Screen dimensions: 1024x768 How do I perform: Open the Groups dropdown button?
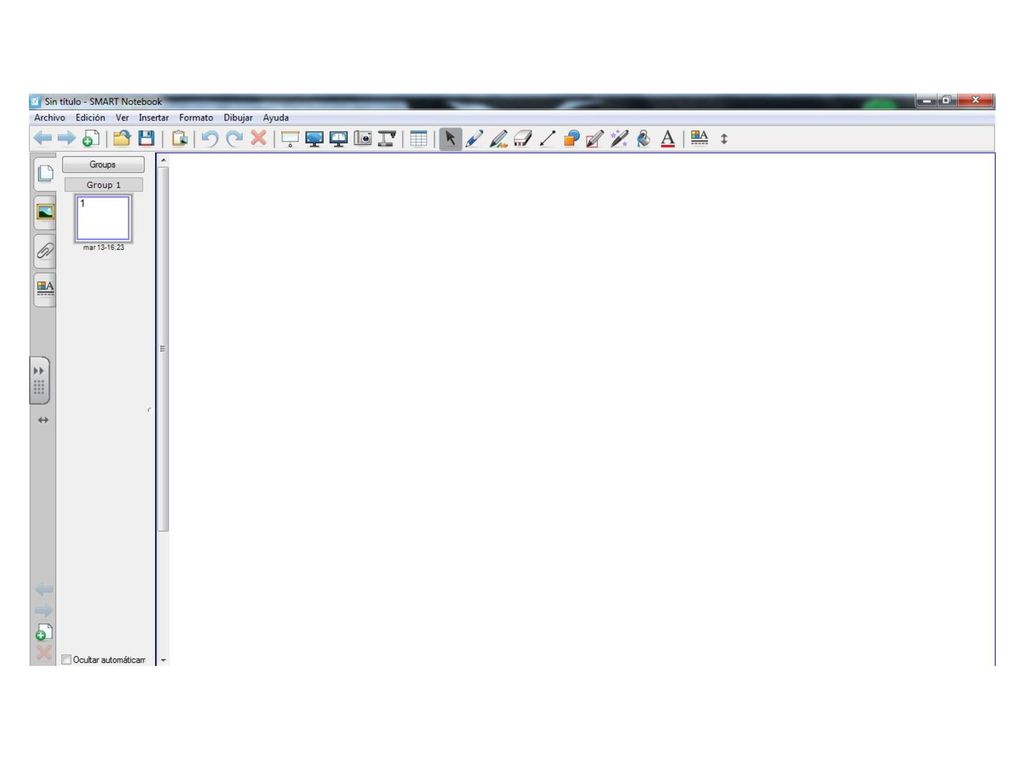pyautogui.click(x=103, y=165)
